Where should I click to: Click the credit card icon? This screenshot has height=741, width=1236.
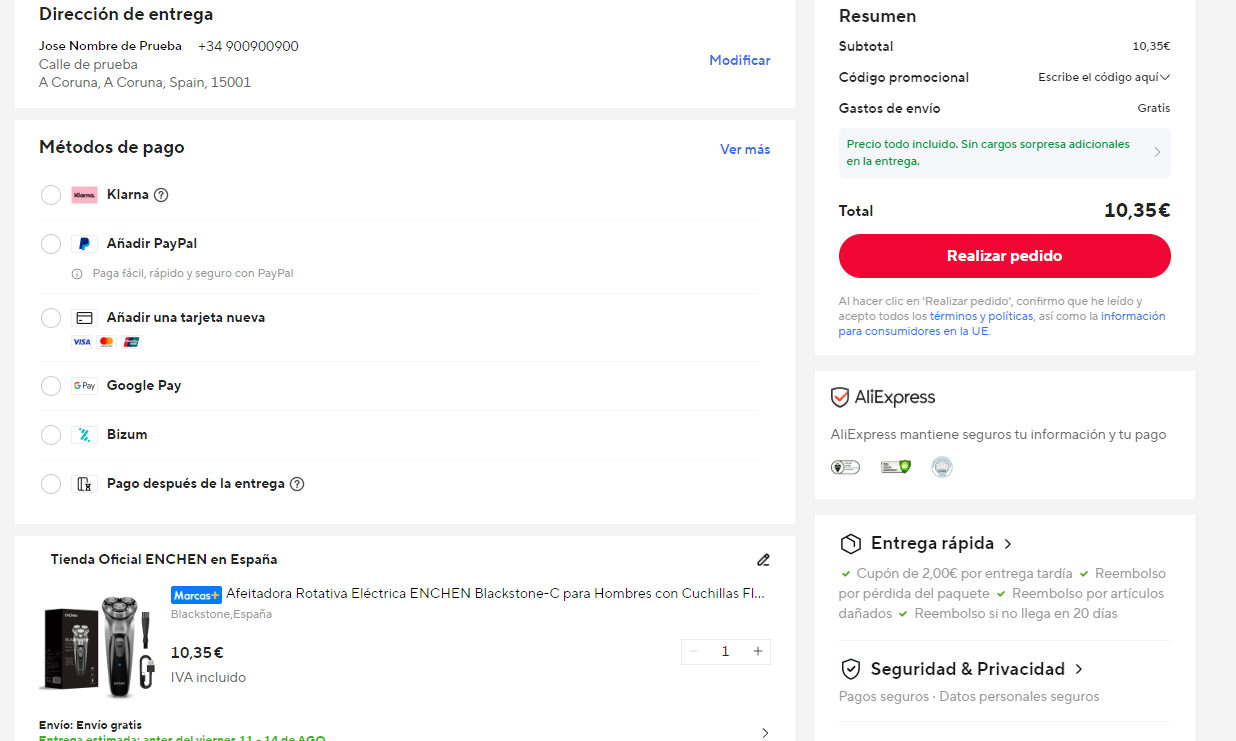click(84, 318)
